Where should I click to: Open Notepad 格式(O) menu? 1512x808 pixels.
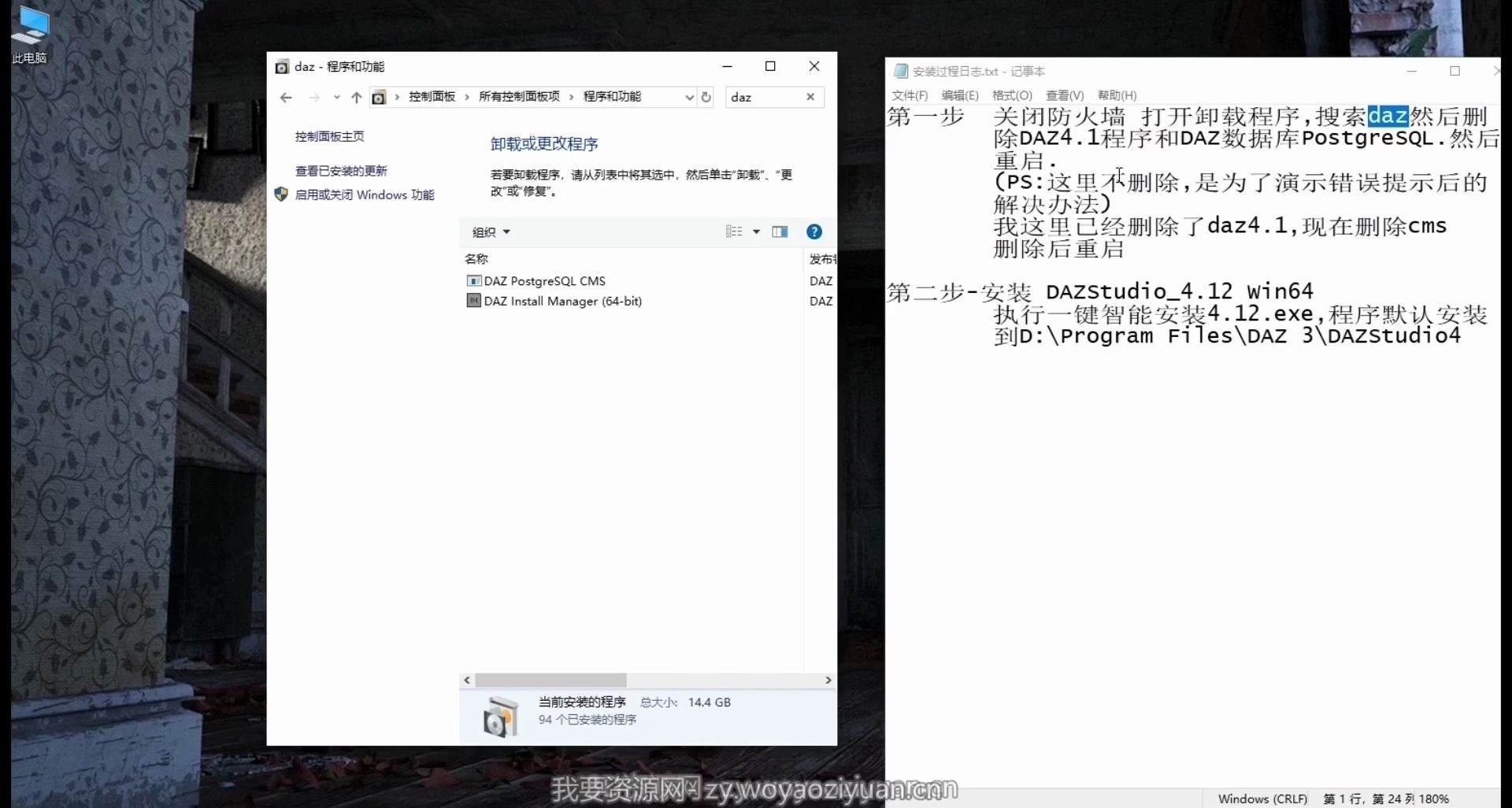(x=1012, y=95)
